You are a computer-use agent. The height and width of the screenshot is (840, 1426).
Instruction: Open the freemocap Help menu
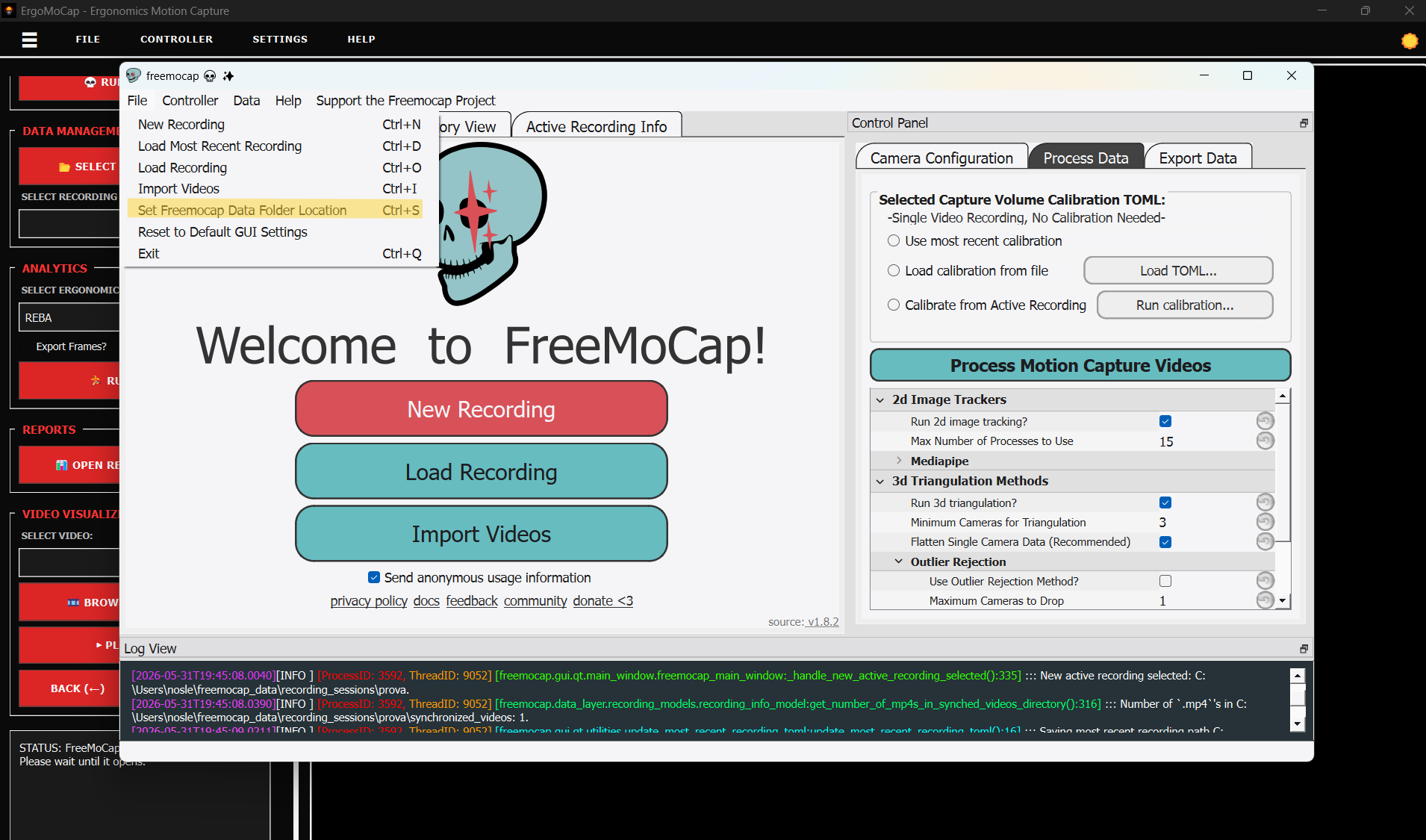[x=288, y=100]
